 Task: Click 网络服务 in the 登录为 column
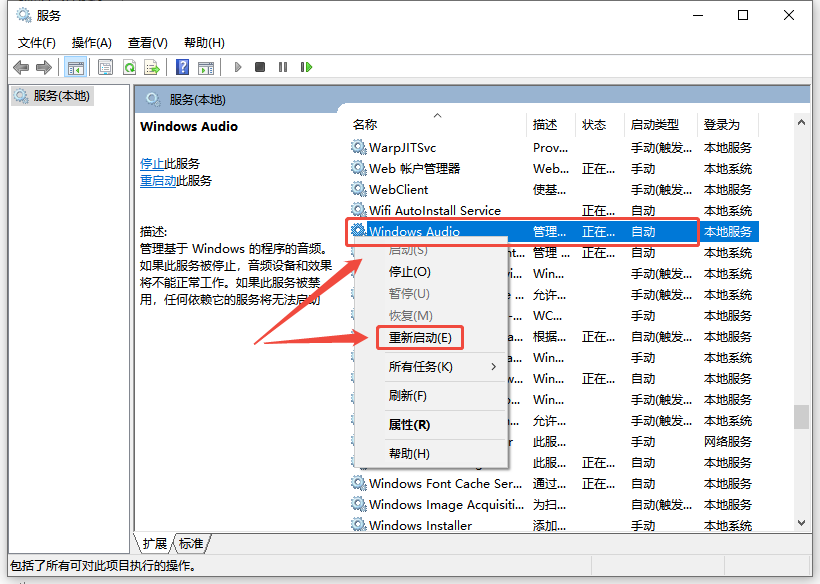click(727, 442)
